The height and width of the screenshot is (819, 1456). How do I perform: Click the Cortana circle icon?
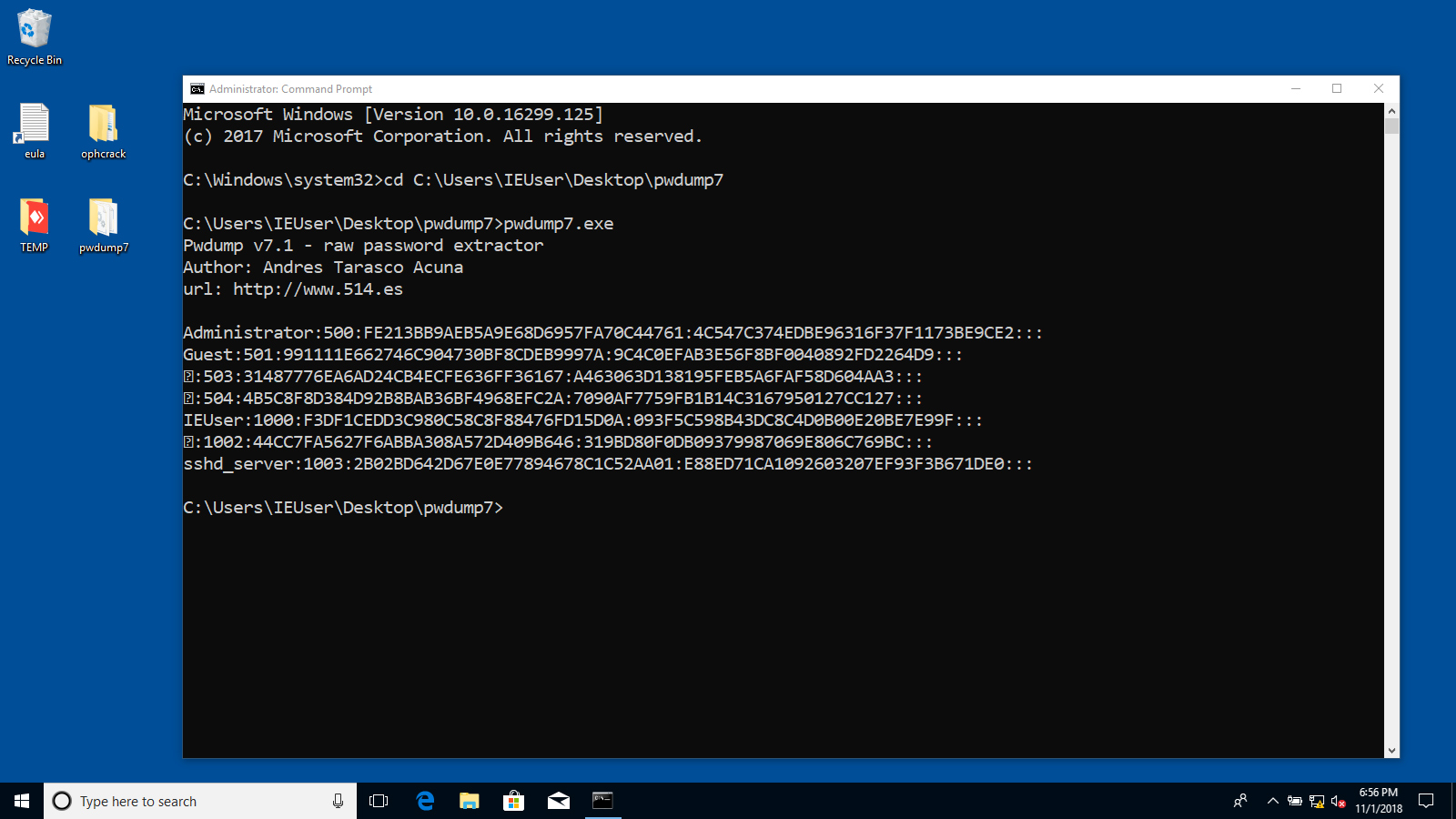pyautogui.click(x=62, y=801)
